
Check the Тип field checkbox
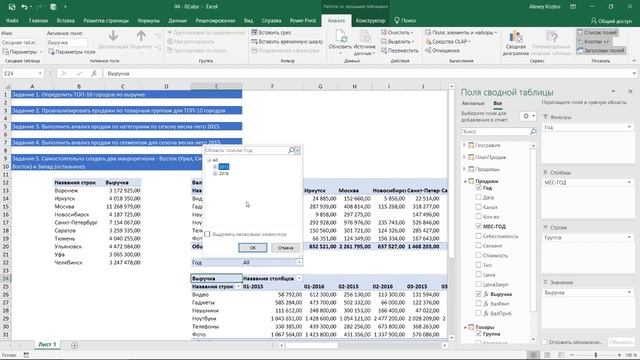click(x=478, y=265)
